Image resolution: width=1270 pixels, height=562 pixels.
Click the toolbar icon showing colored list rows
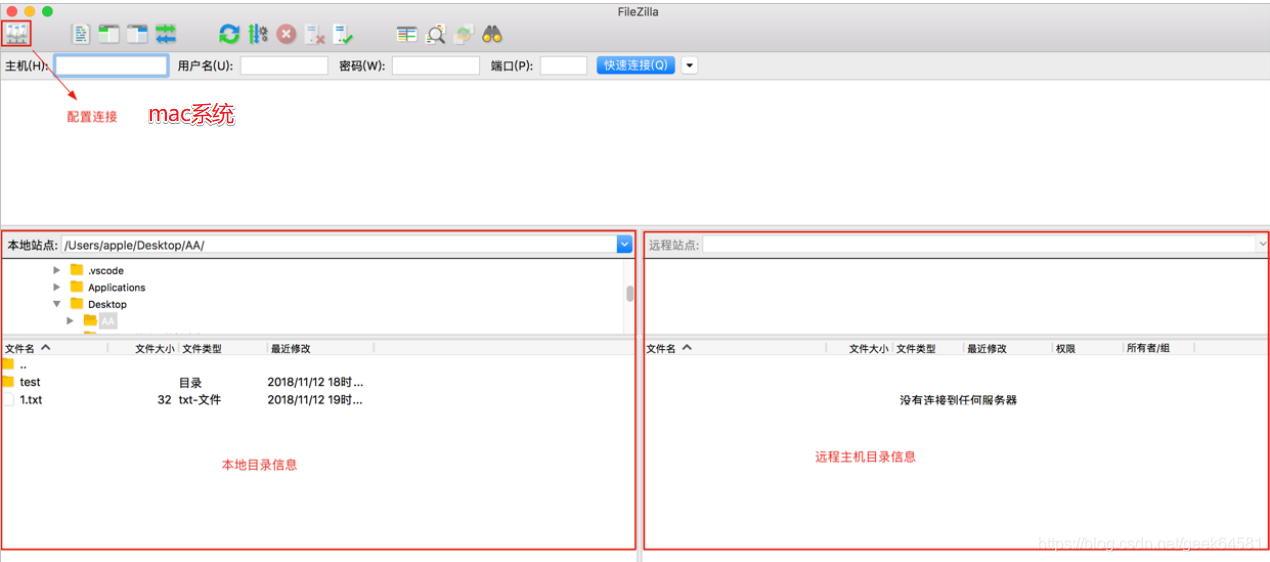407,34
